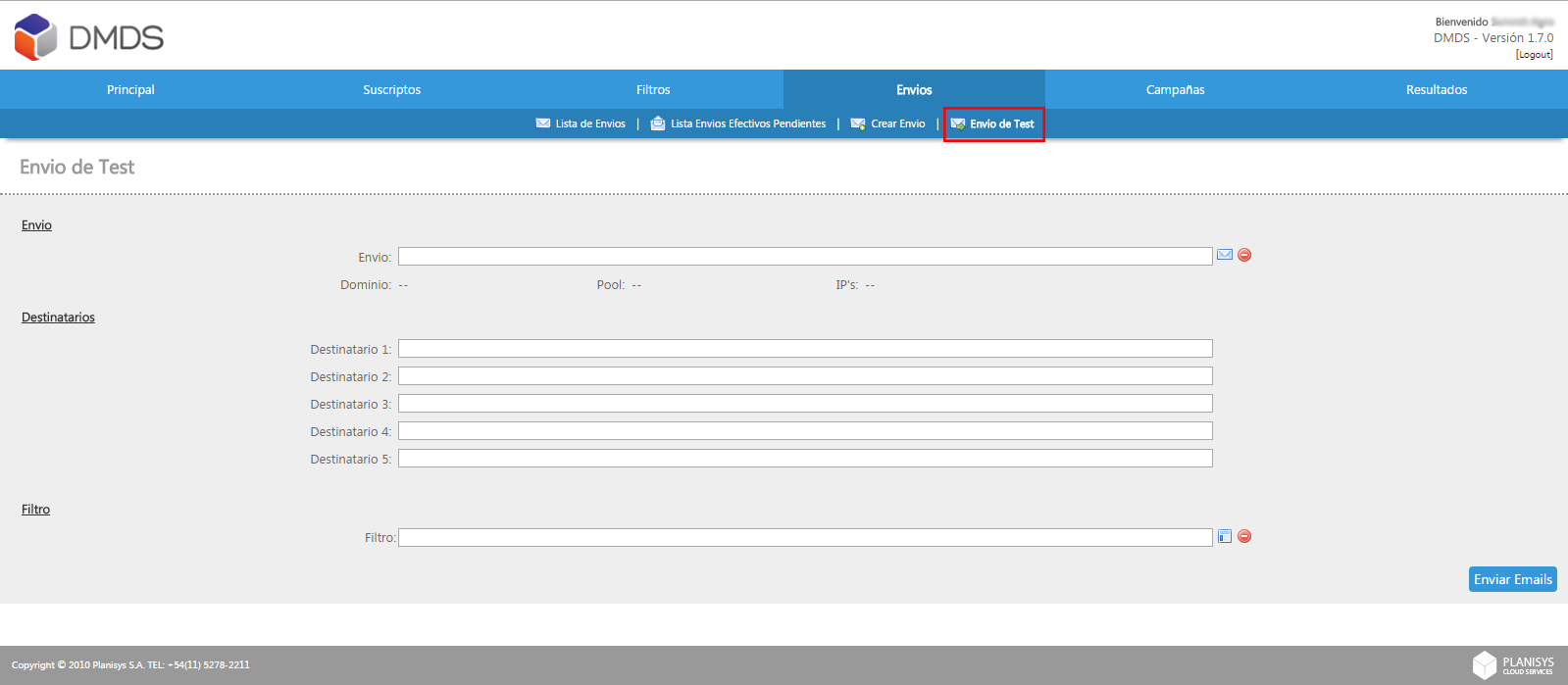Focus the Destinatario 1 input field
The image size is (1568, 685).
pos(805,349)
